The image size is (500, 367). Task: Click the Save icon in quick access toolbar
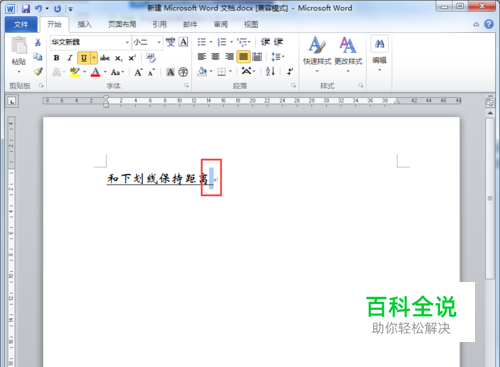coord(26,9)
